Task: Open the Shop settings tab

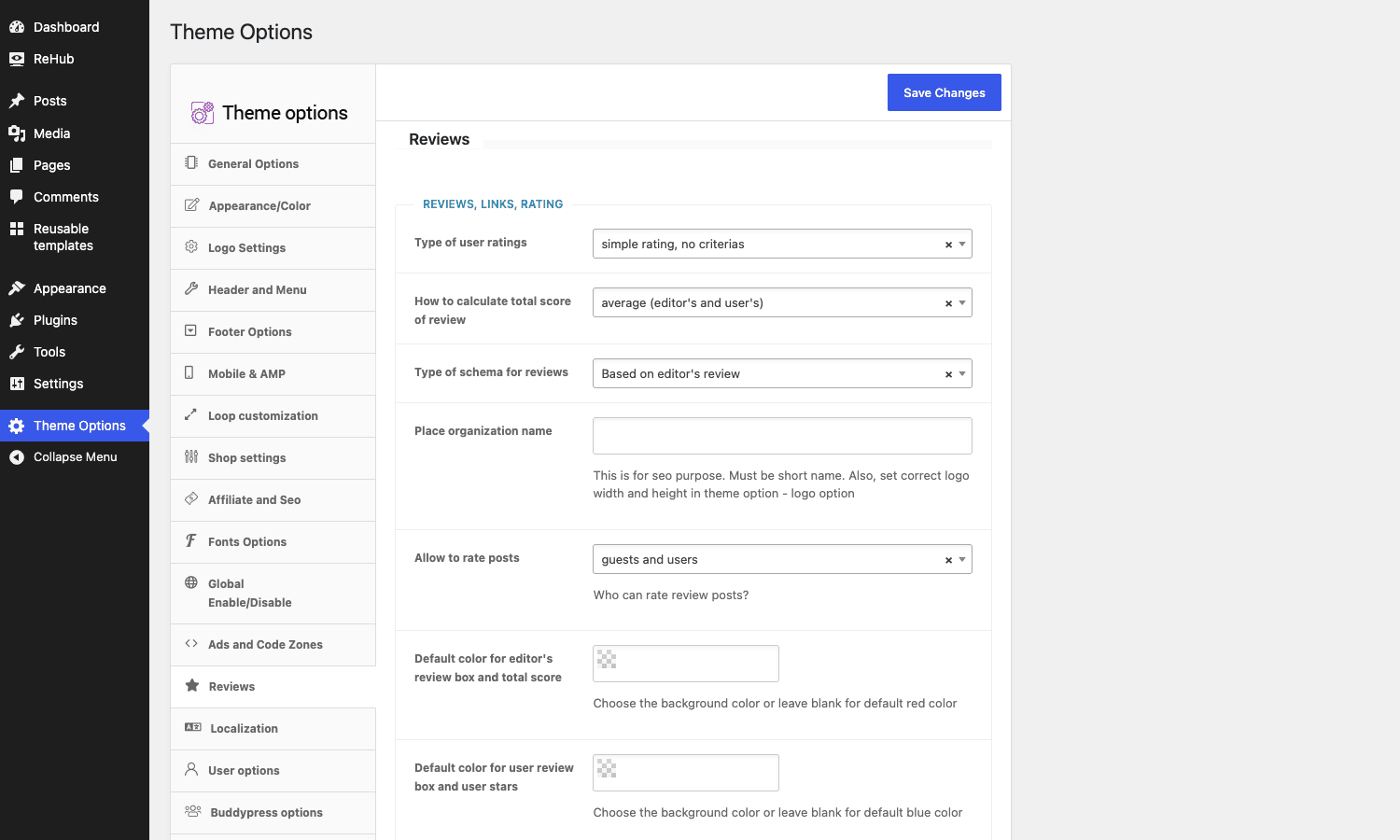Action: pos(273,458)
